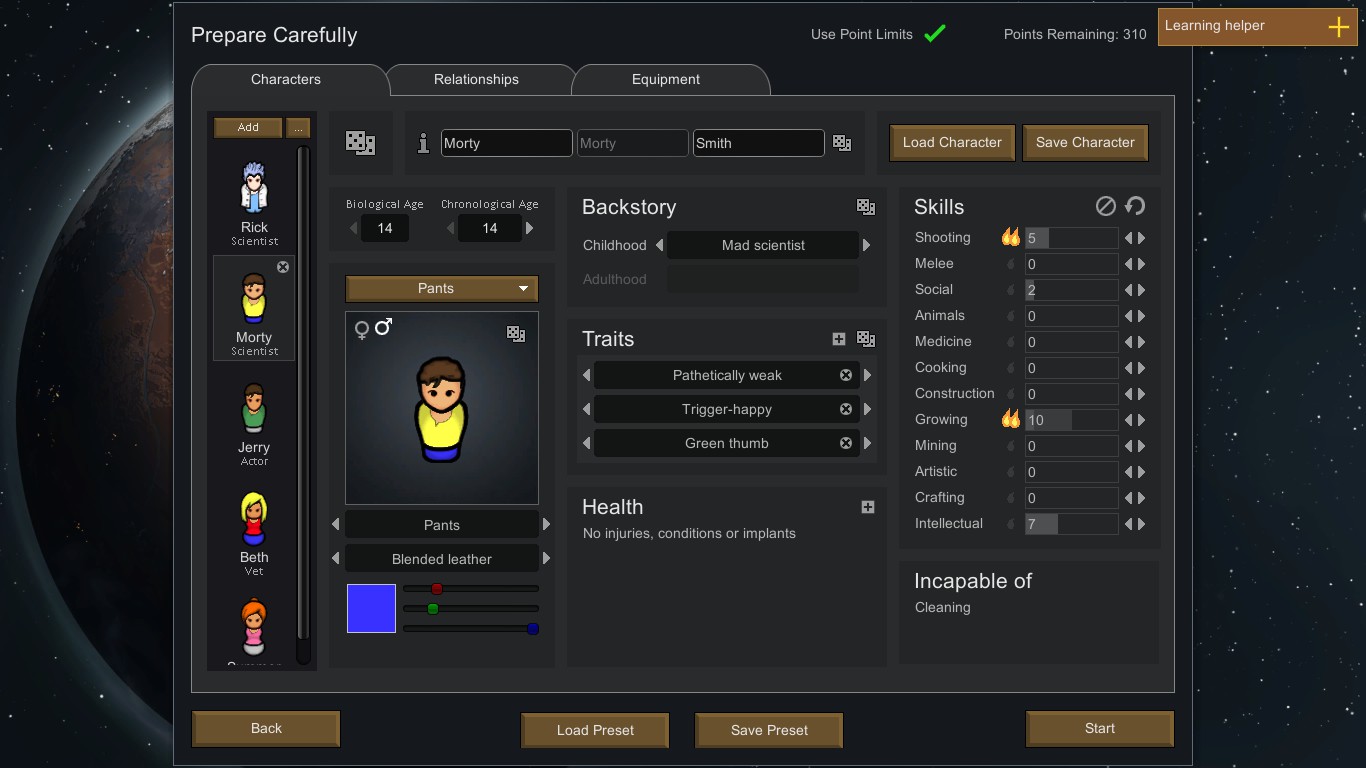Remove the Green thumb trait
Screen dimensions: 1366x768
[846, 443]
